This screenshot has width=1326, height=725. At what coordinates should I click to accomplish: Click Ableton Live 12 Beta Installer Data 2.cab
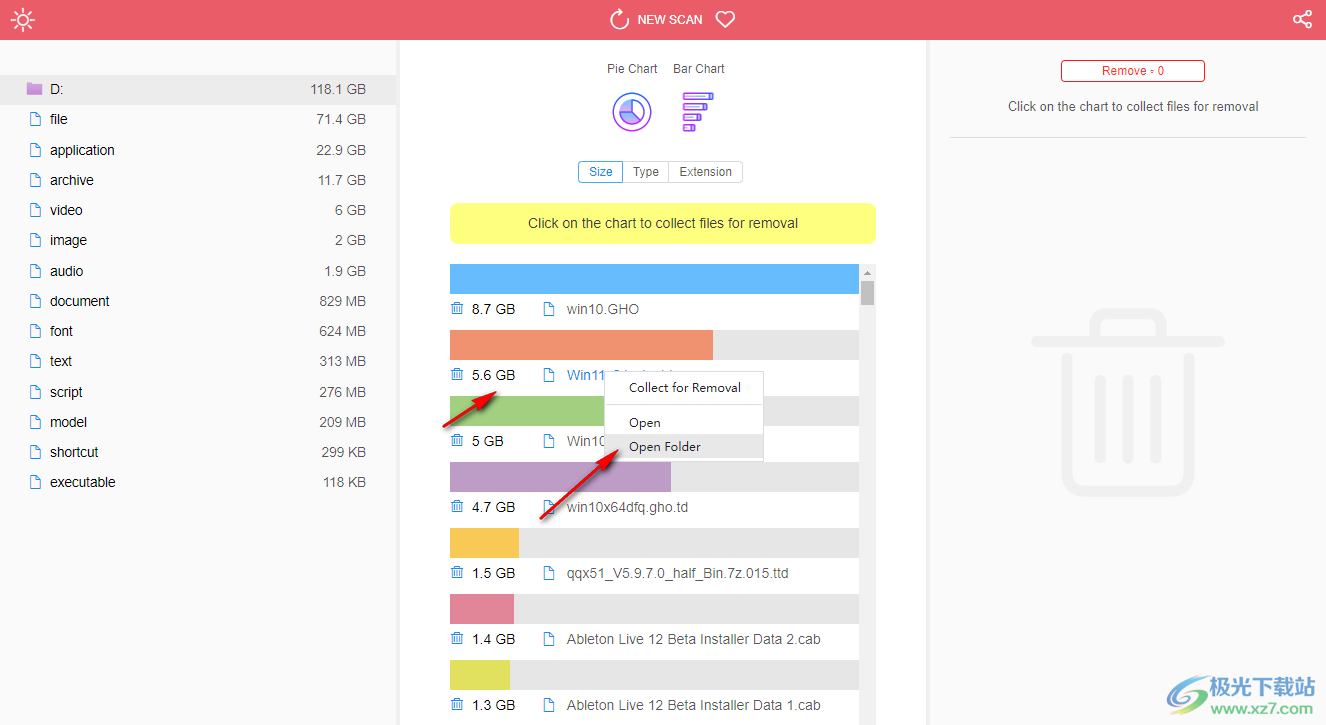pos(693,639)
